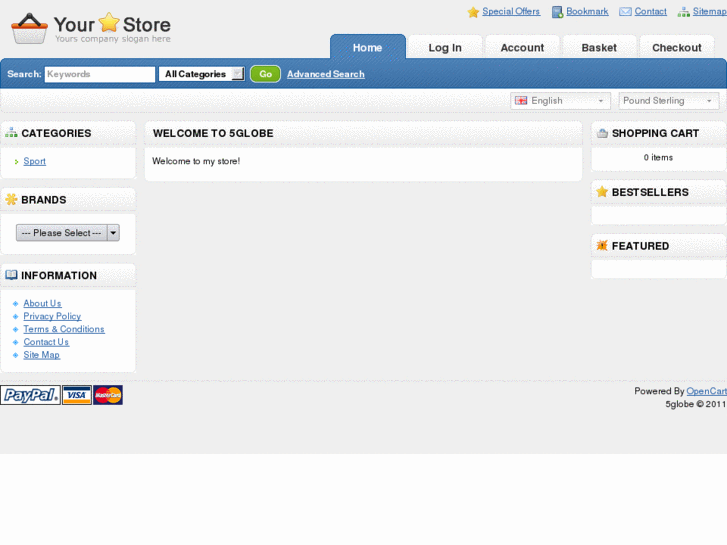Click the blue bullet beside Site Map

point(15,355)
